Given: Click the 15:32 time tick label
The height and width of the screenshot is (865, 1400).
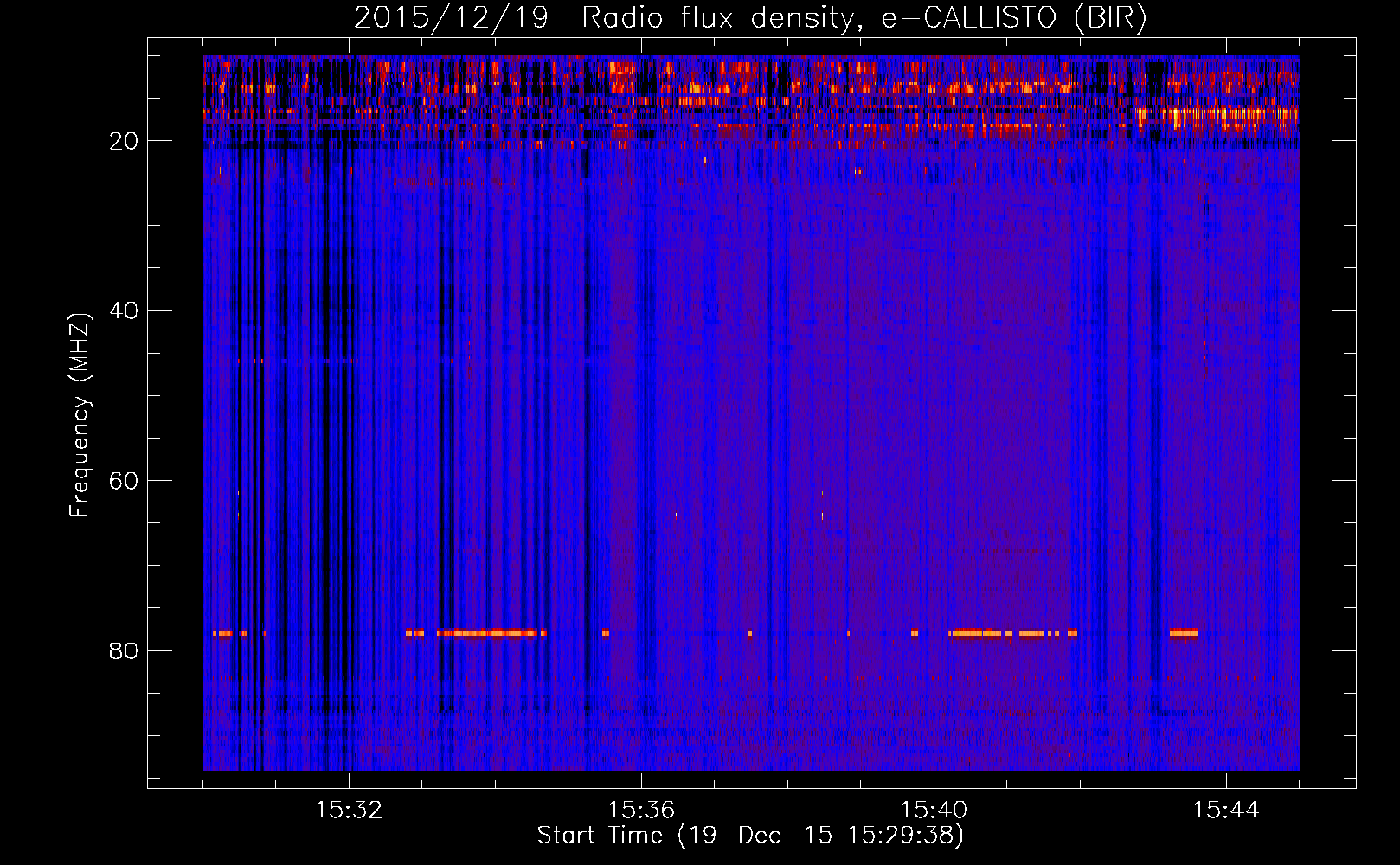Looking at the screenshot, I should tap(349, 811).
